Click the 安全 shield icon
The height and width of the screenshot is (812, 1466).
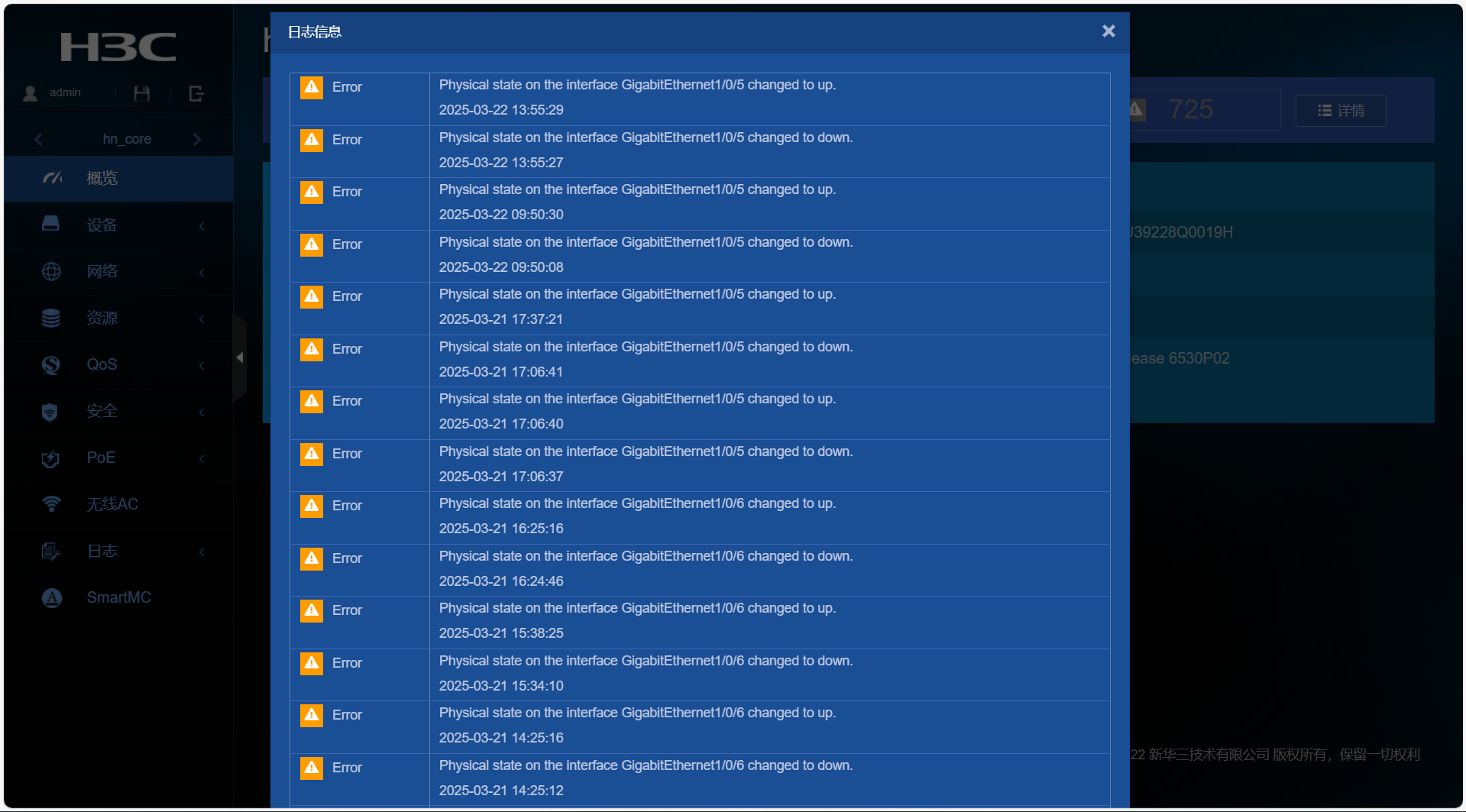50,412
